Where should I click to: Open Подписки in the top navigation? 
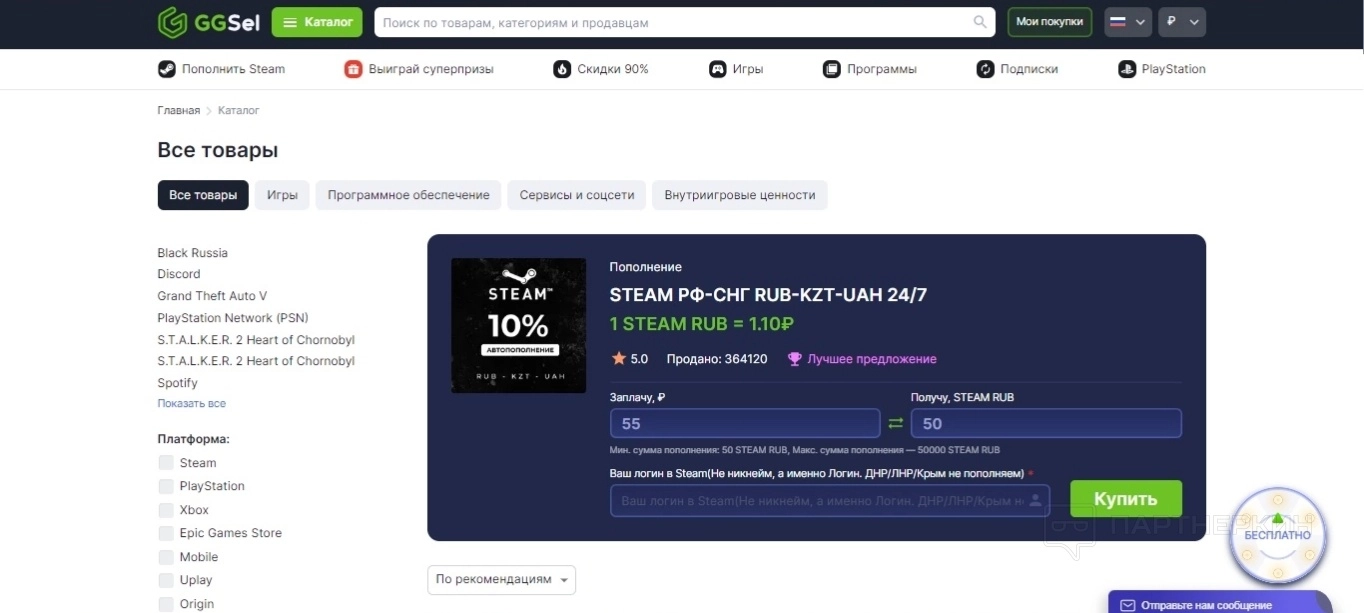pyautogui.click(x=1029, y=69)
